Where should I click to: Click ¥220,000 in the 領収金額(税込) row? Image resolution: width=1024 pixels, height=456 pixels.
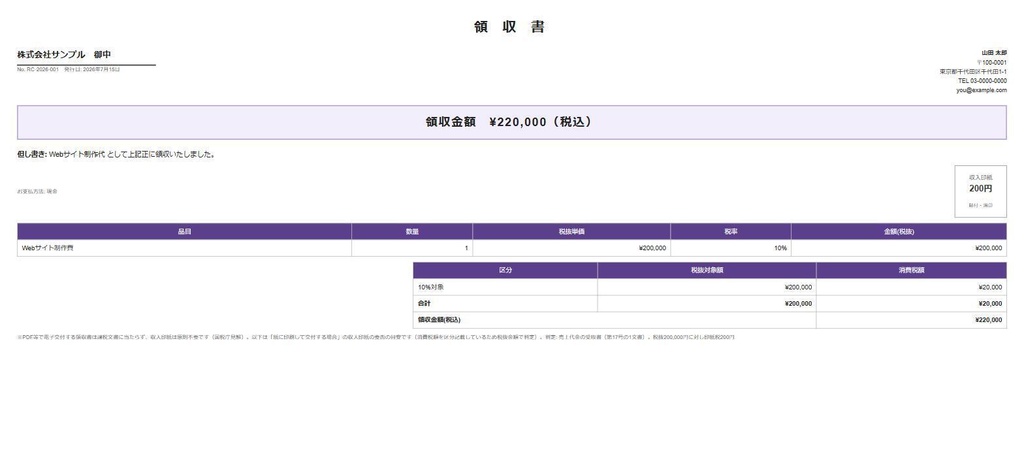(x=911, y=320)
